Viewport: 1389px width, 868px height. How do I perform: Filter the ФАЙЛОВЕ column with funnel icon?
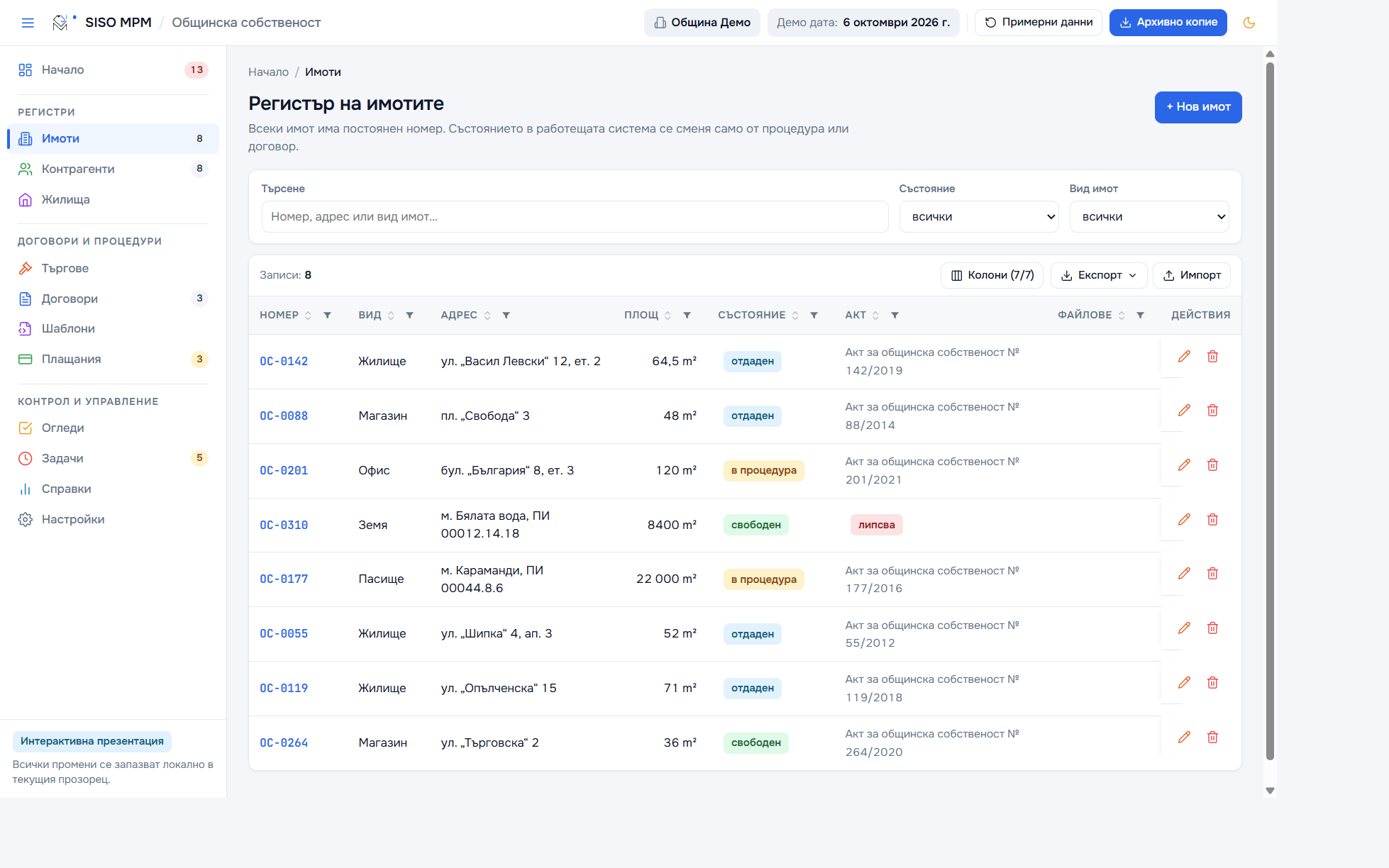pos(1140,315)
